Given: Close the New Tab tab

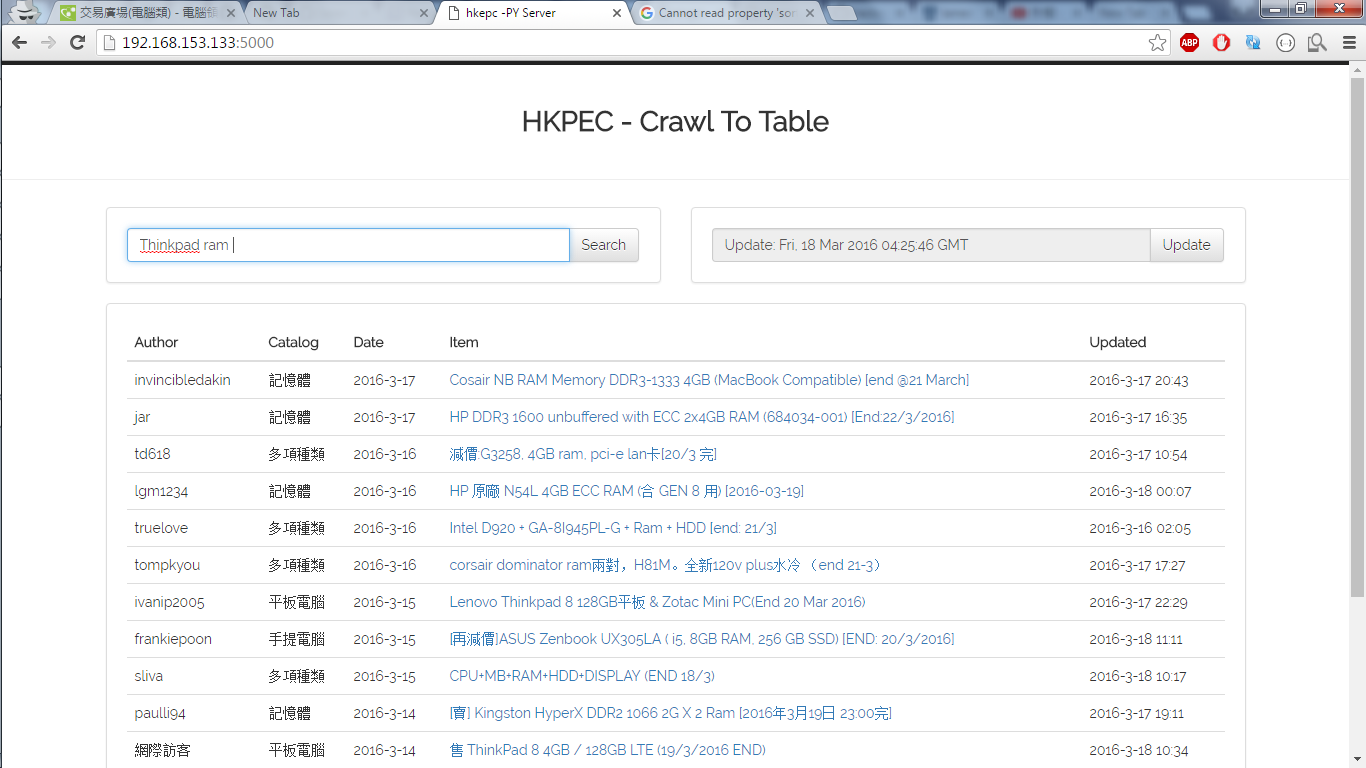Looking at the screenshot, I should 423,13.
